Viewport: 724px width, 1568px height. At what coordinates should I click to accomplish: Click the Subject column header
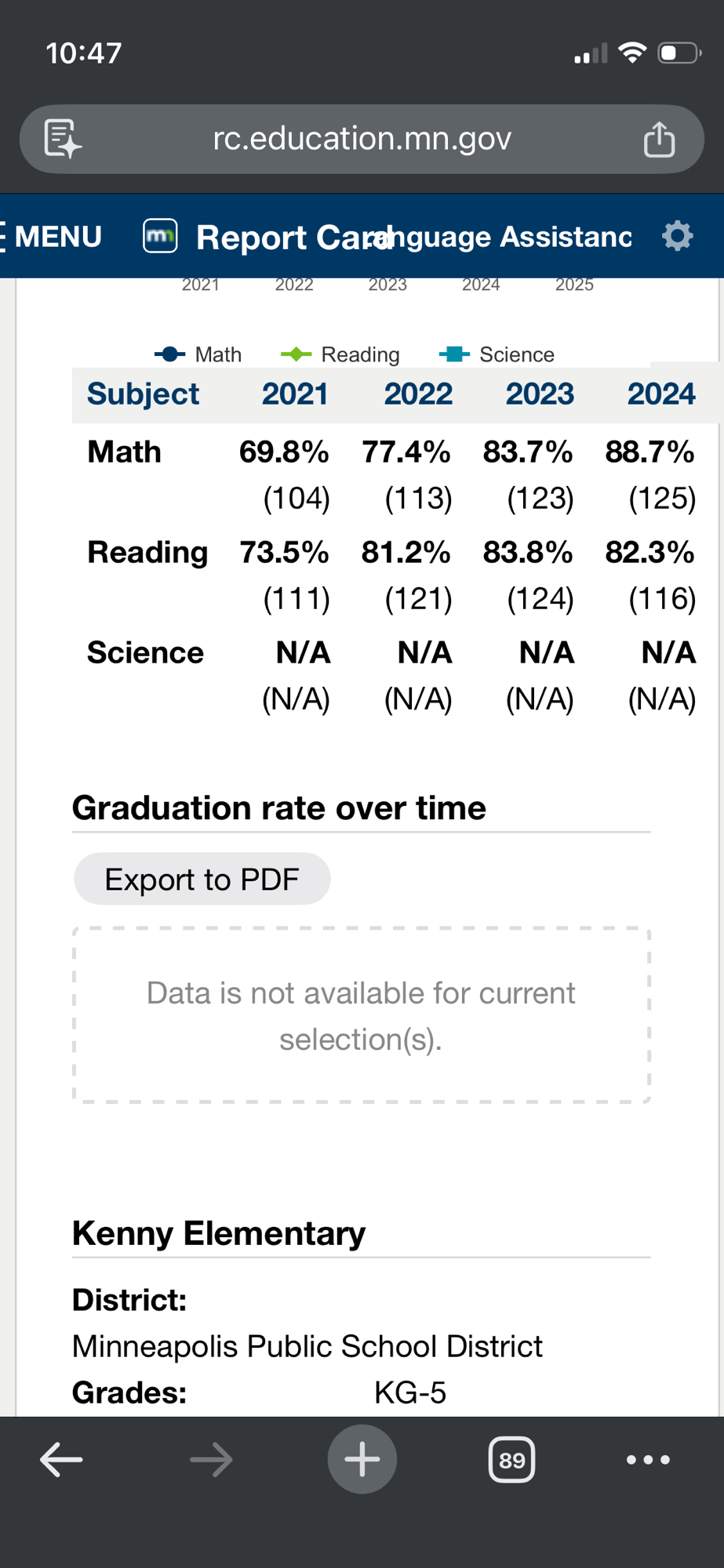(x=143, y=394)
